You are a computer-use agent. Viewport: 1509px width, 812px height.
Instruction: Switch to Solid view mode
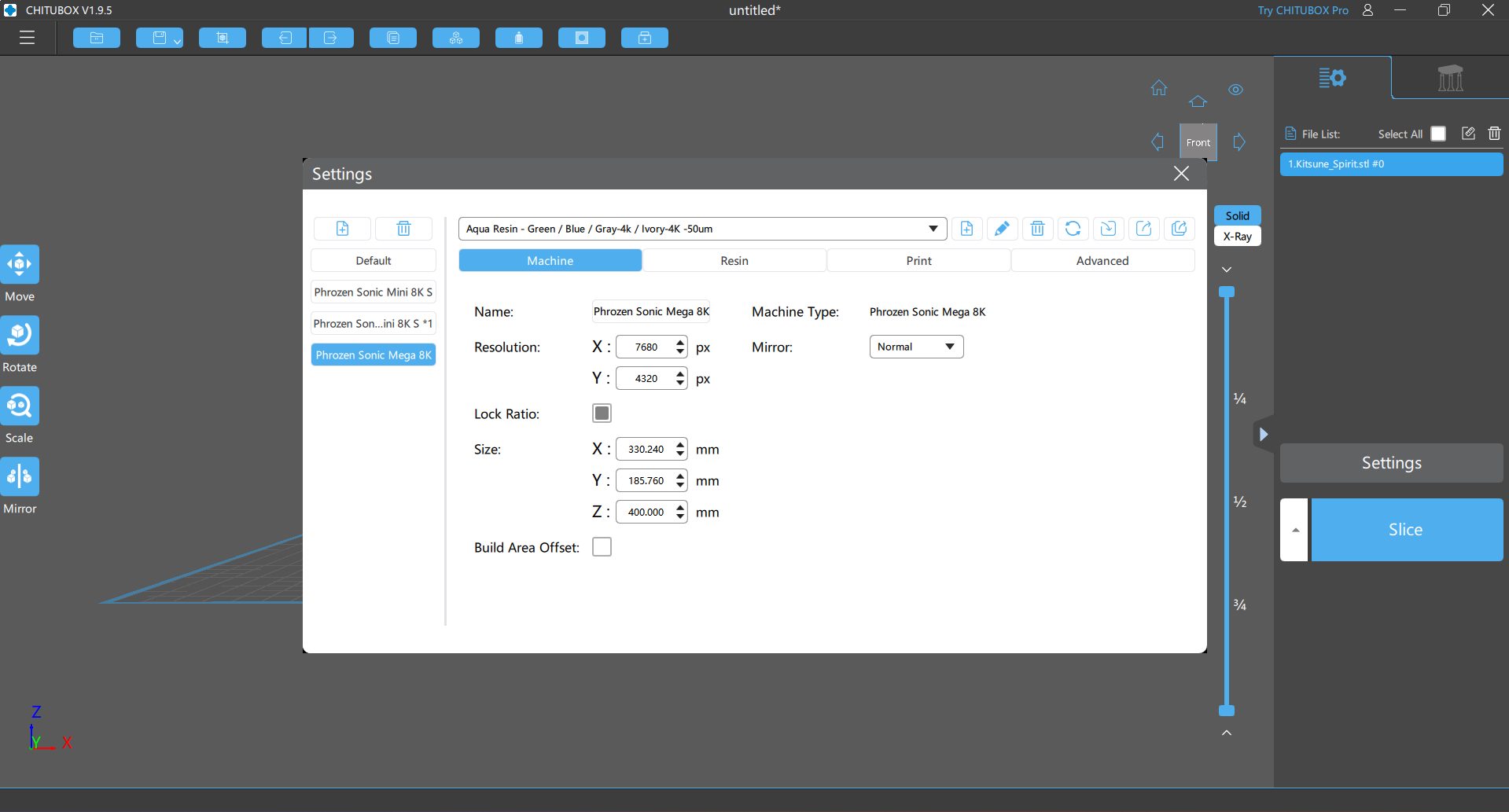[1237, 215]
